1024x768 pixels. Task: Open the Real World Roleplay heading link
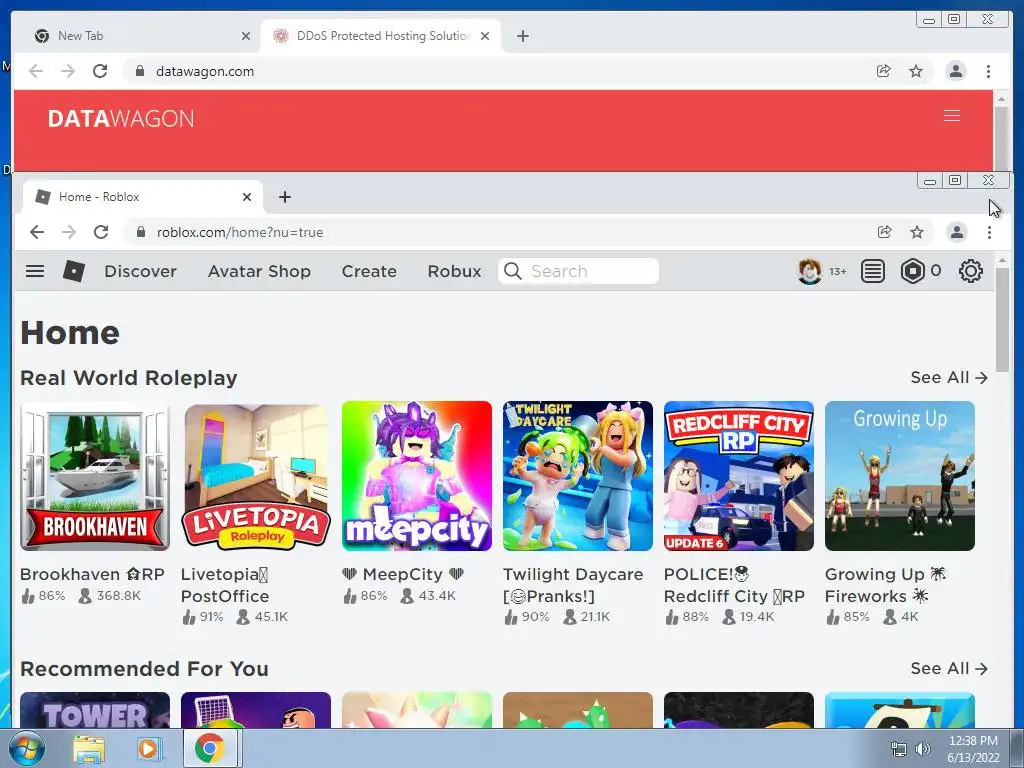pyautogui.click(x=129, y=377)
